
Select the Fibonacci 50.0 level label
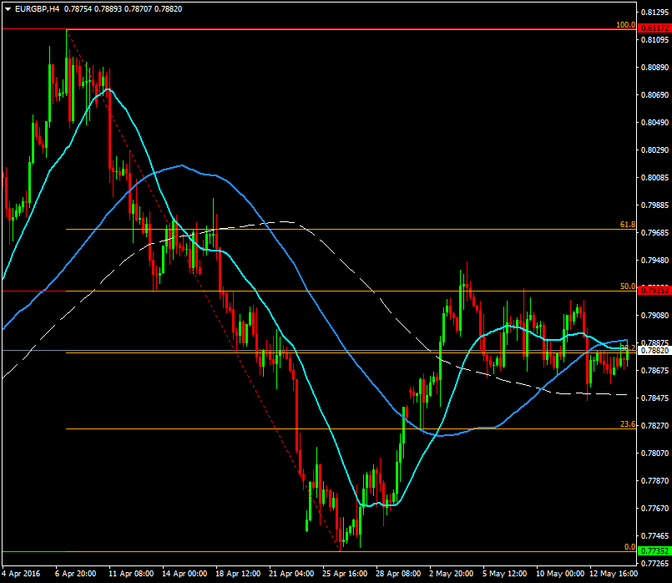(628, 286)
